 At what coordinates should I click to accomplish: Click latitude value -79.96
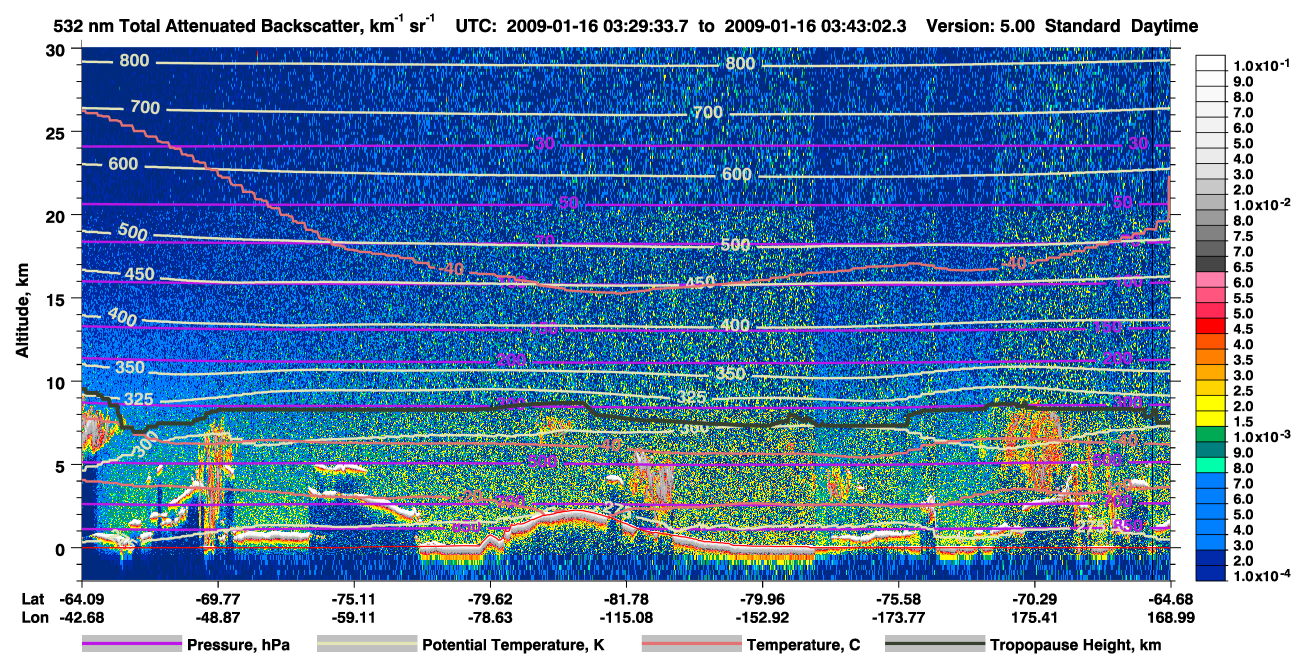[762, 598]
